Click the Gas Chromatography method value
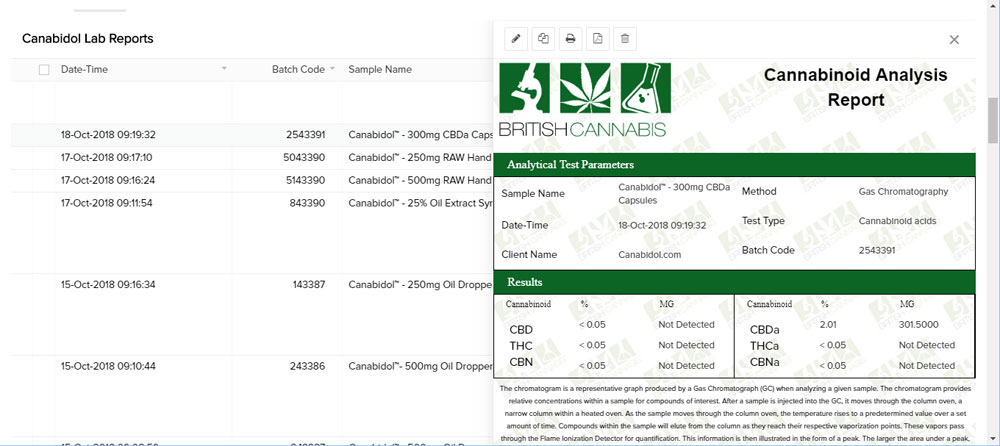Screen dimensions: 1000x446 903,191
